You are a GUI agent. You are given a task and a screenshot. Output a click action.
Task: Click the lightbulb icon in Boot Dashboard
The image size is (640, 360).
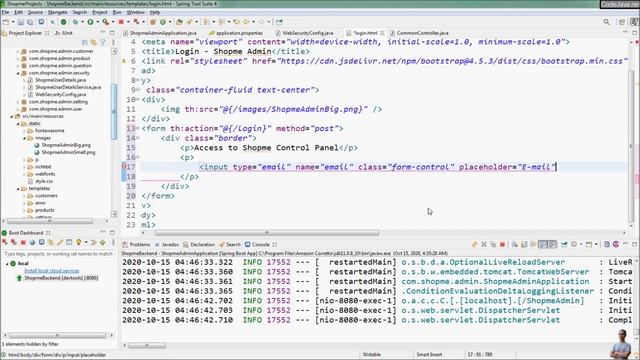78,242
